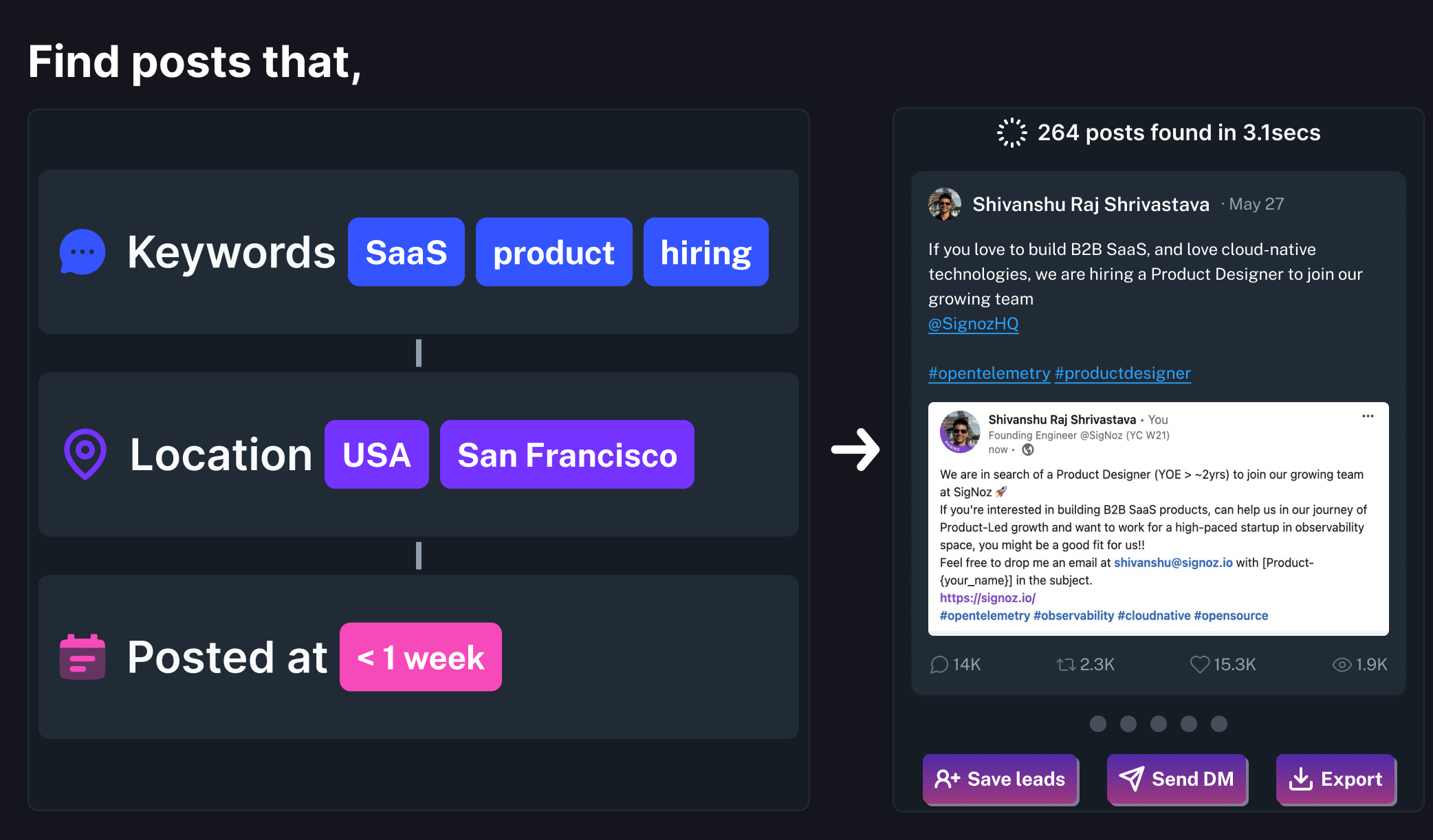Click the San Francisco location tag
Screen dimensions: 1433x840
click(x=567, y=454)
